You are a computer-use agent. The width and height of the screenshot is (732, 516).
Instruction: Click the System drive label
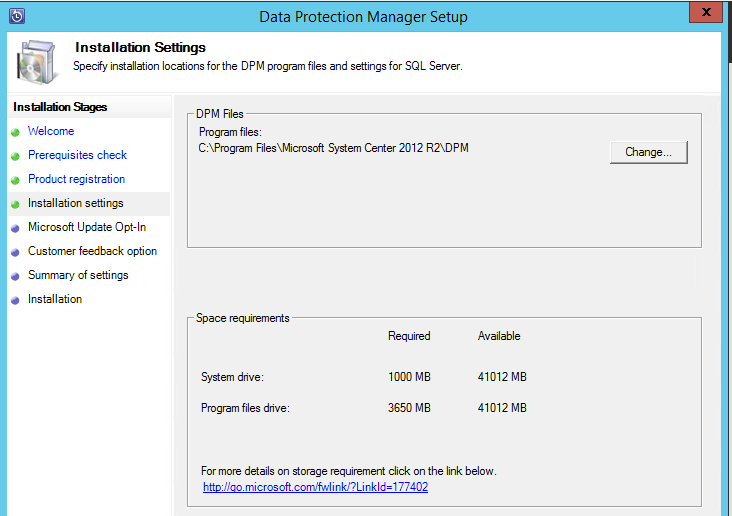point(232,377)
